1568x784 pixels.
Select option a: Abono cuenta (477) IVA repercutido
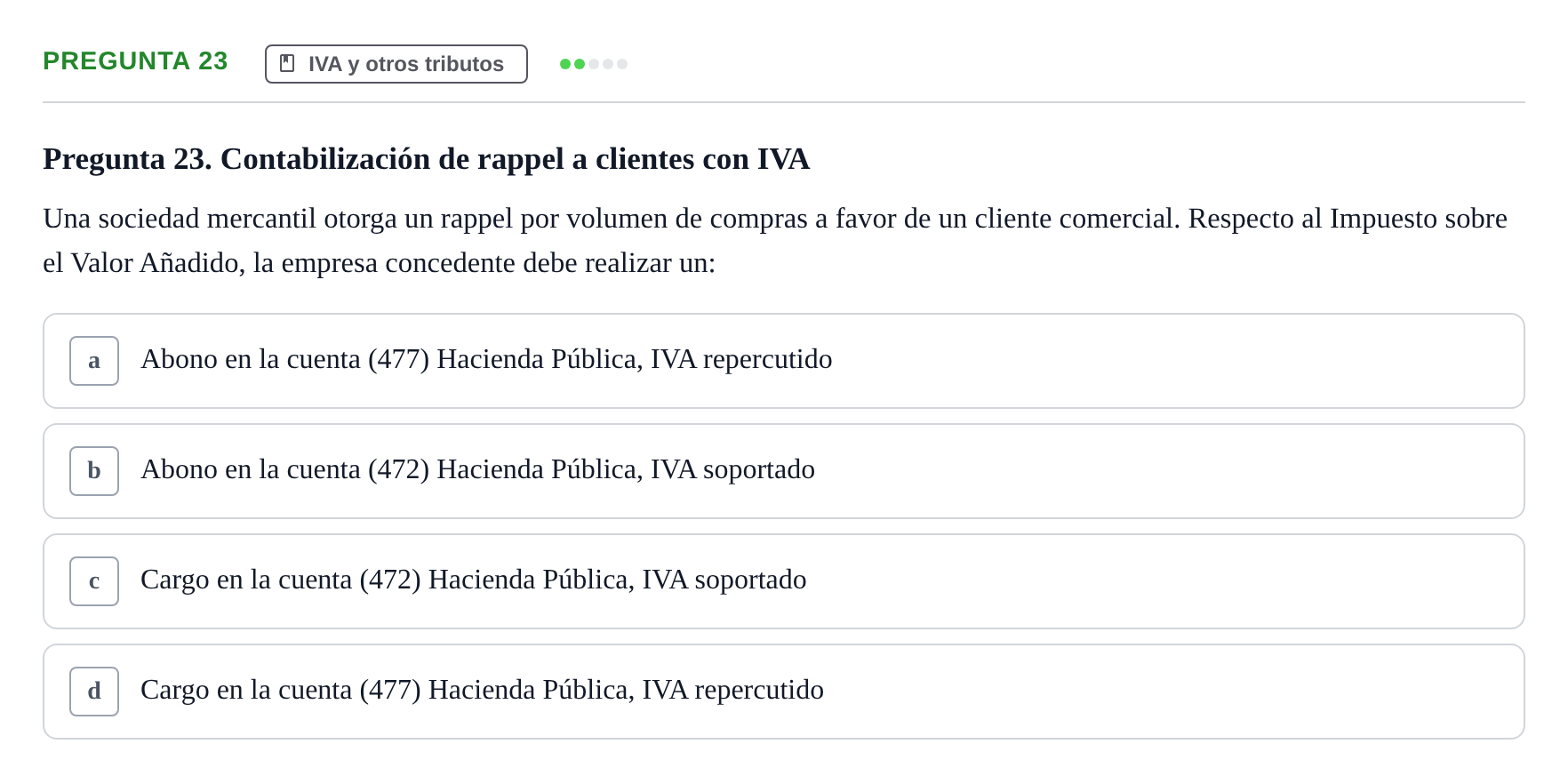pyautogui.click(x=784, y=361)
